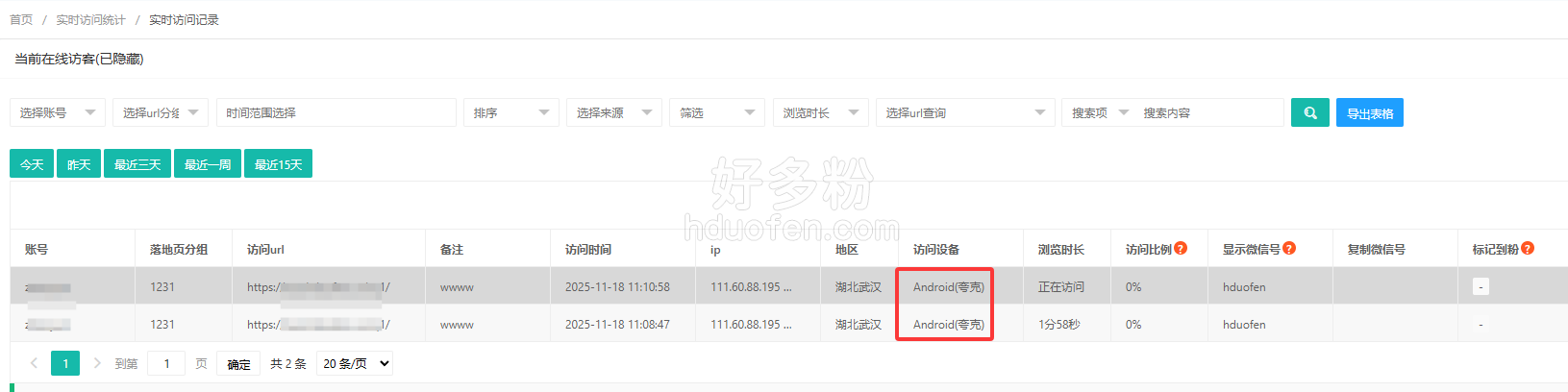The height and width of the screenshot is (392, 1568).
Task: Expand the 选择来源 dropdown
Action: coord(613,112)
